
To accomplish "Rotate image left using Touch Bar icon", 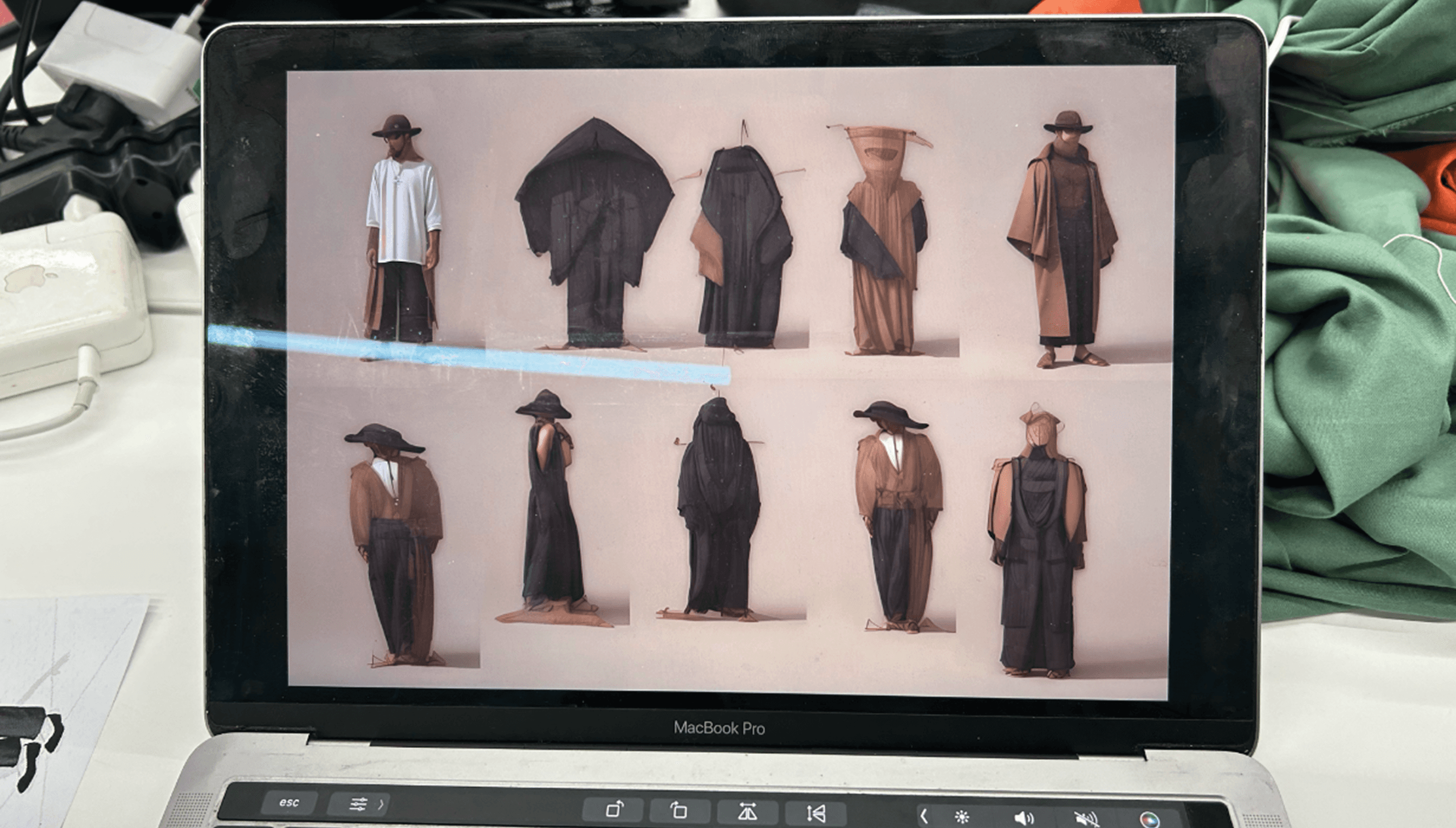I will [679, 809].
